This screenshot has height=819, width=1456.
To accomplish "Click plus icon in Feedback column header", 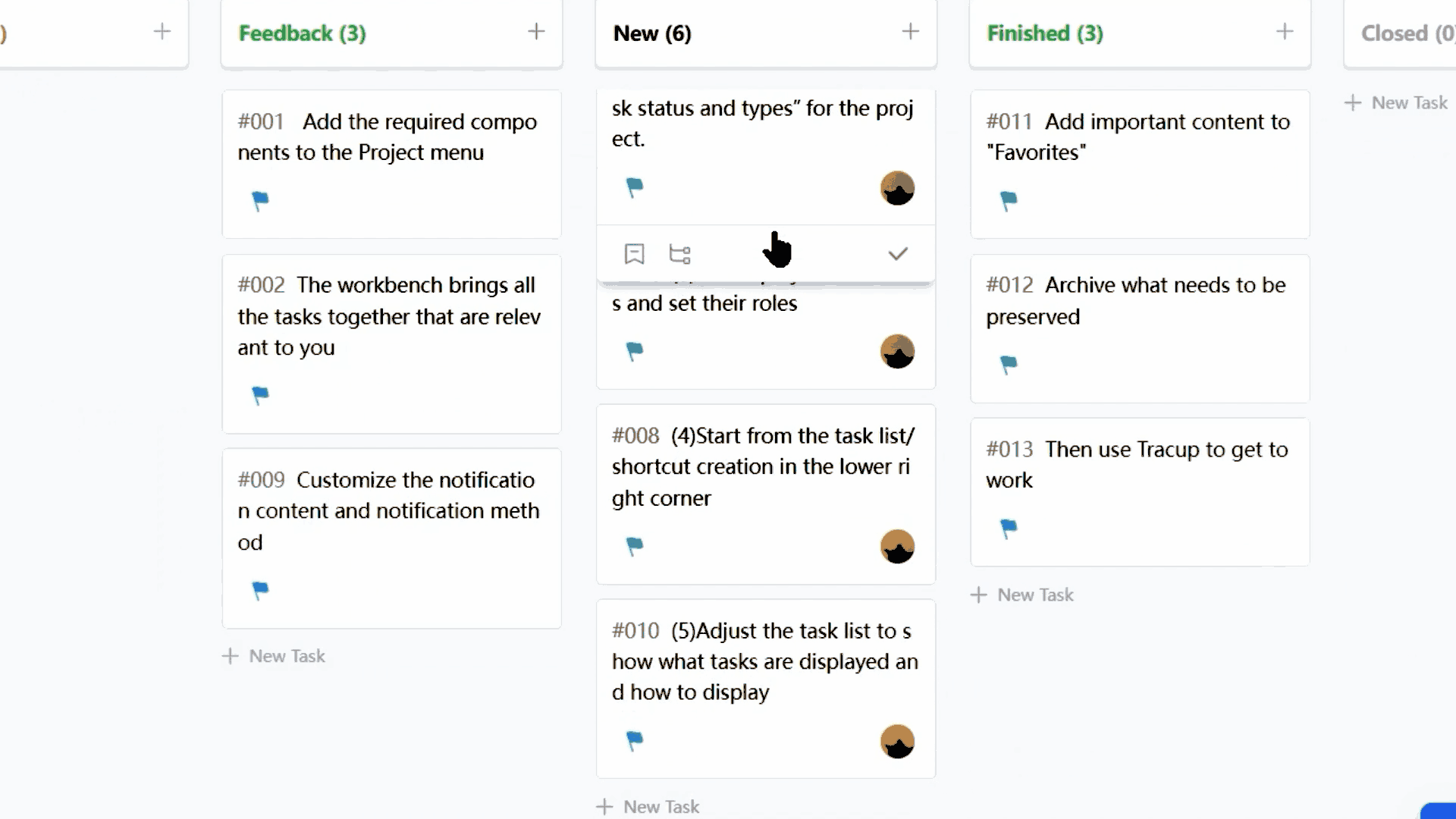I will click(536, 32).
